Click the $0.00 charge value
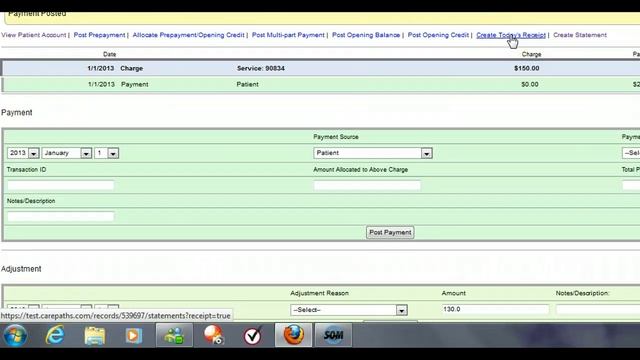This screenshot has width=640, height=360. coord(530,84)
